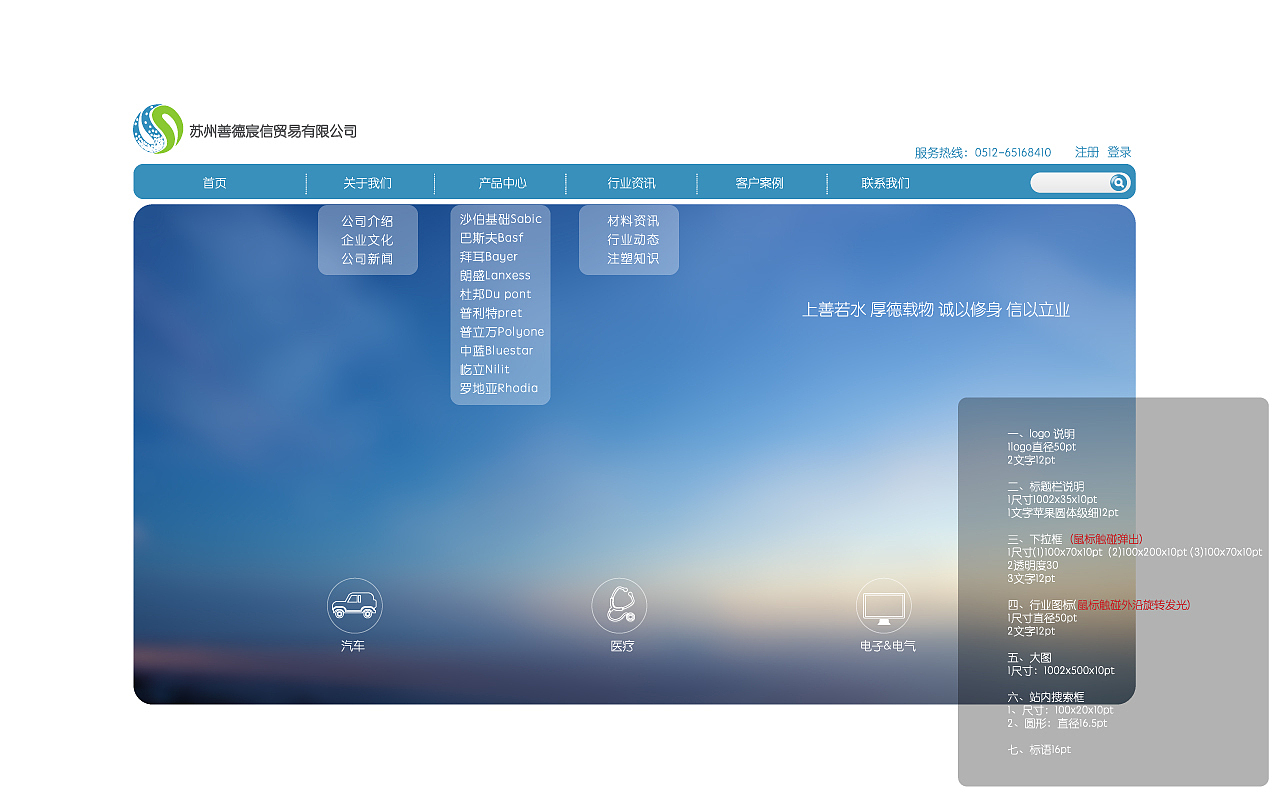
Task: Open the 客户案例 nav item
Action: (760, 183)
